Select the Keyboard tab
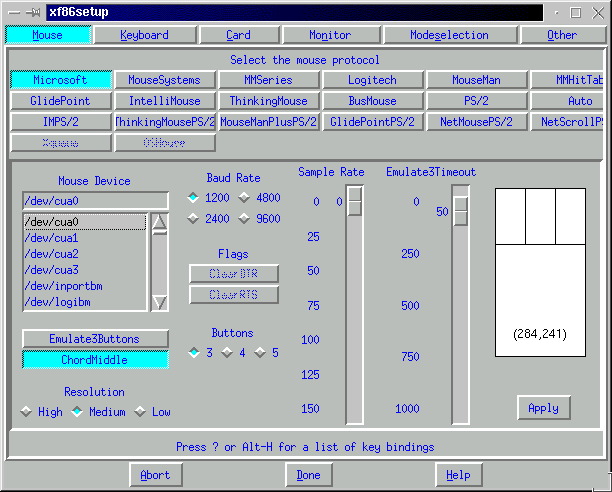 (x=145, y=35)
